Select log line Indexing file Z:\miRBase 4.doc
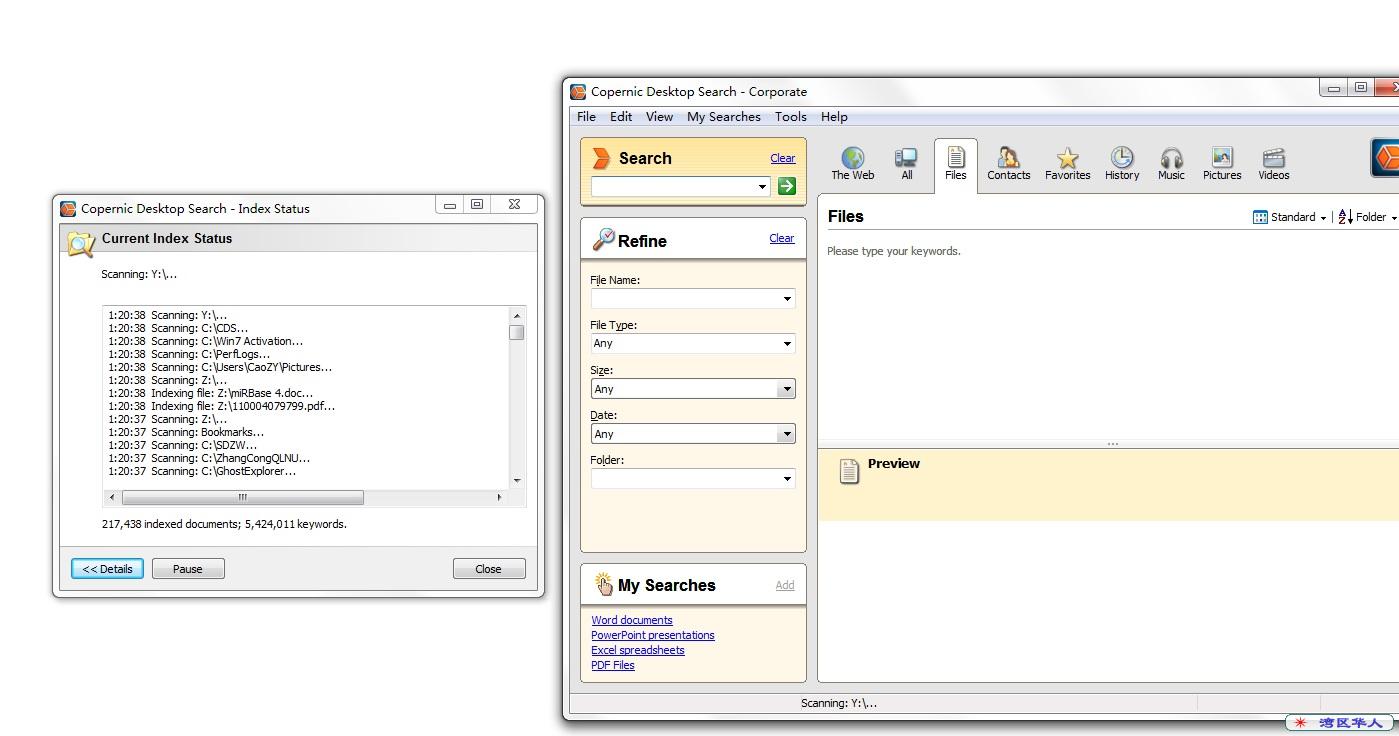The width and height of the screenshot is (1399, 736). 211,393
